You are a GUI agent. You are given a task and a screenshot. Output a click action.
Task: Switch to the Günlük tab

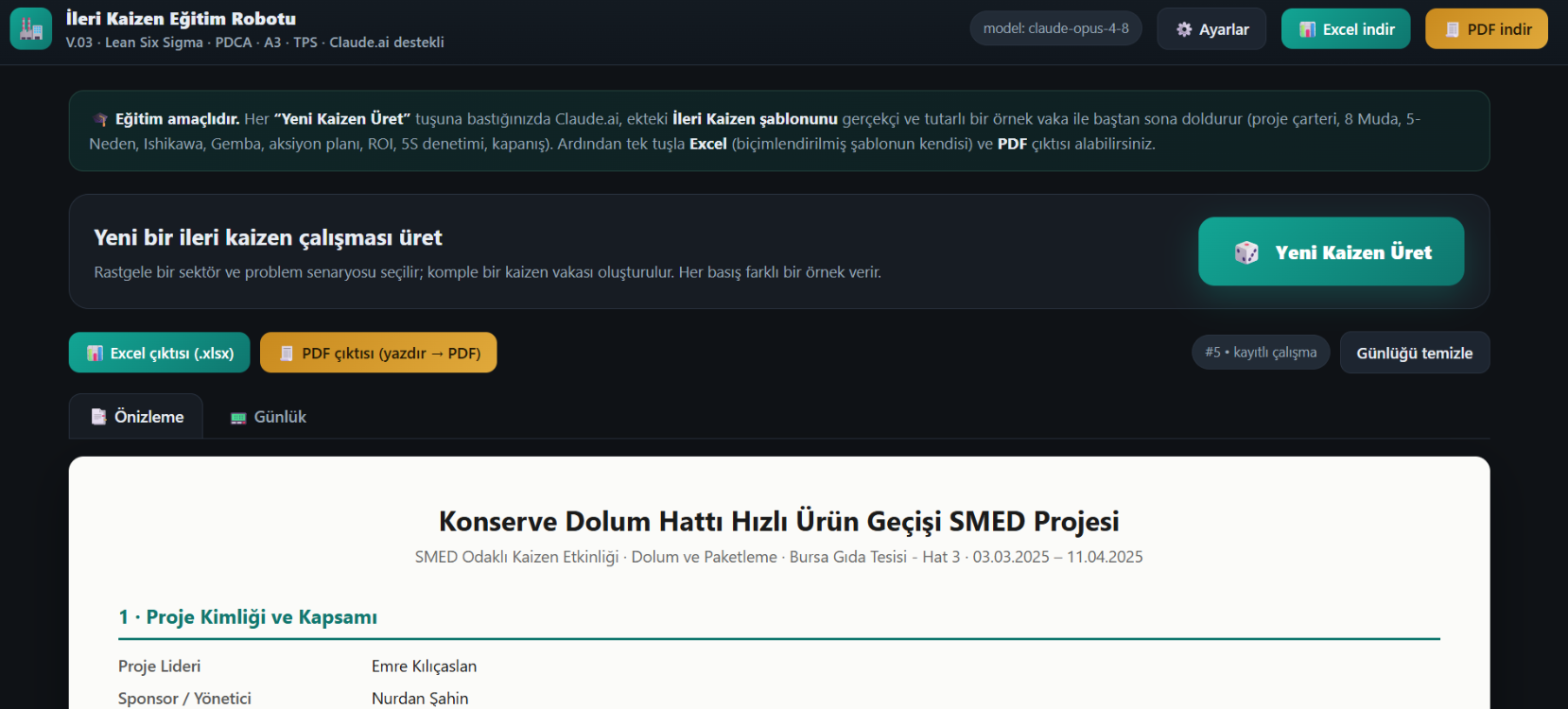(x=269, y=417)
